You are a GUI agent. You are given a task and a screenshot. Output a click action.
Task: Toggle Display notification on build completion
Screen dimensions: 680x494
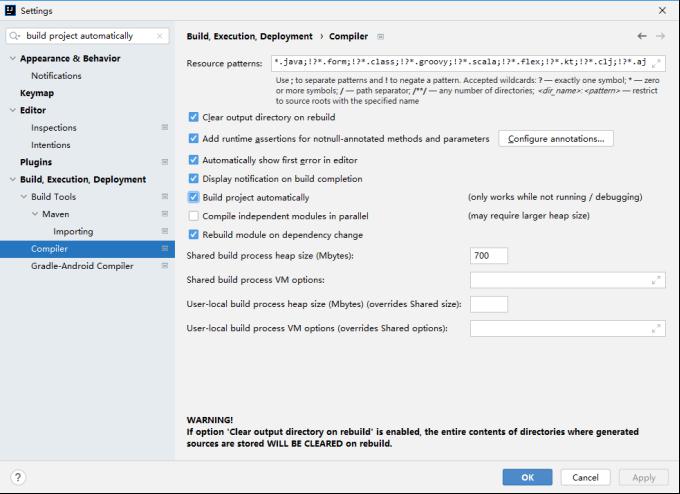coord(193,179)
